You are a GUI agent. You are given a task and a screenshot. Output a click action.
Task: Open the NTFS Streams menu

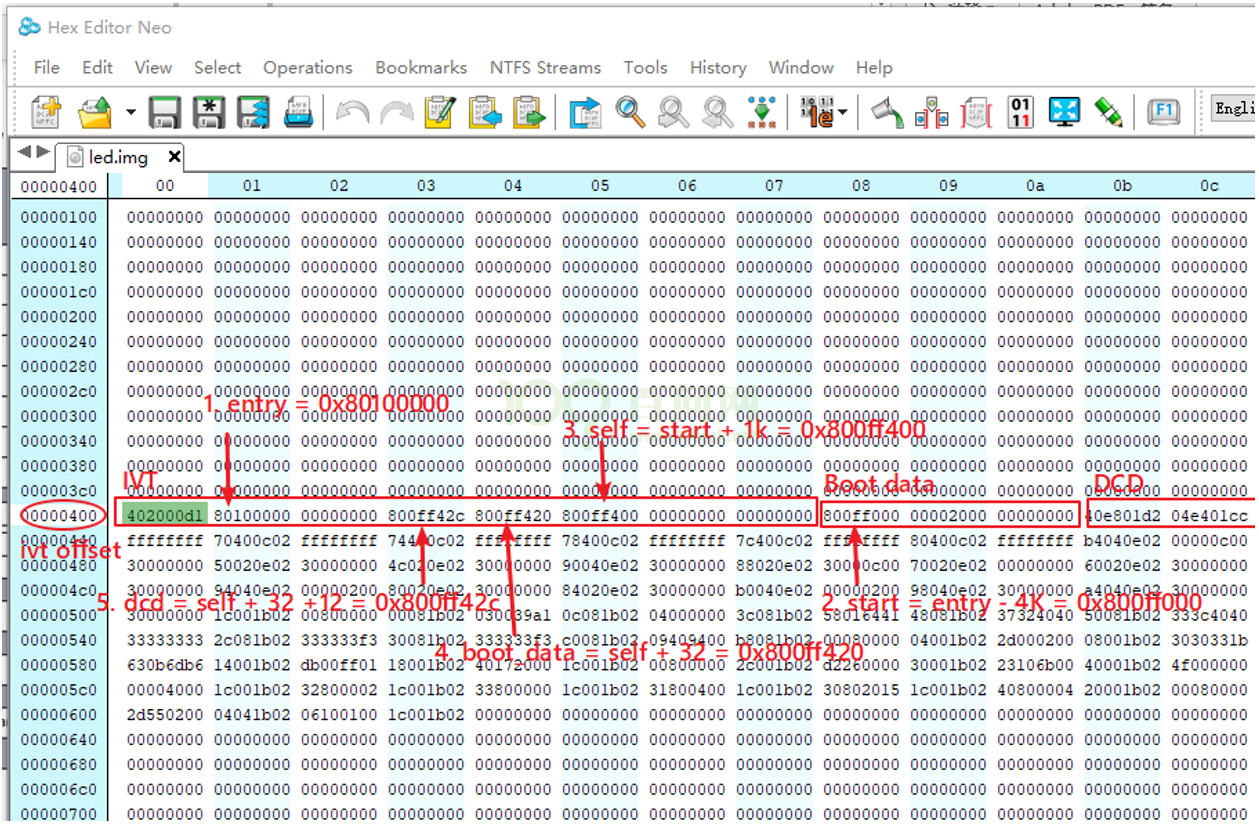[545, 68]
